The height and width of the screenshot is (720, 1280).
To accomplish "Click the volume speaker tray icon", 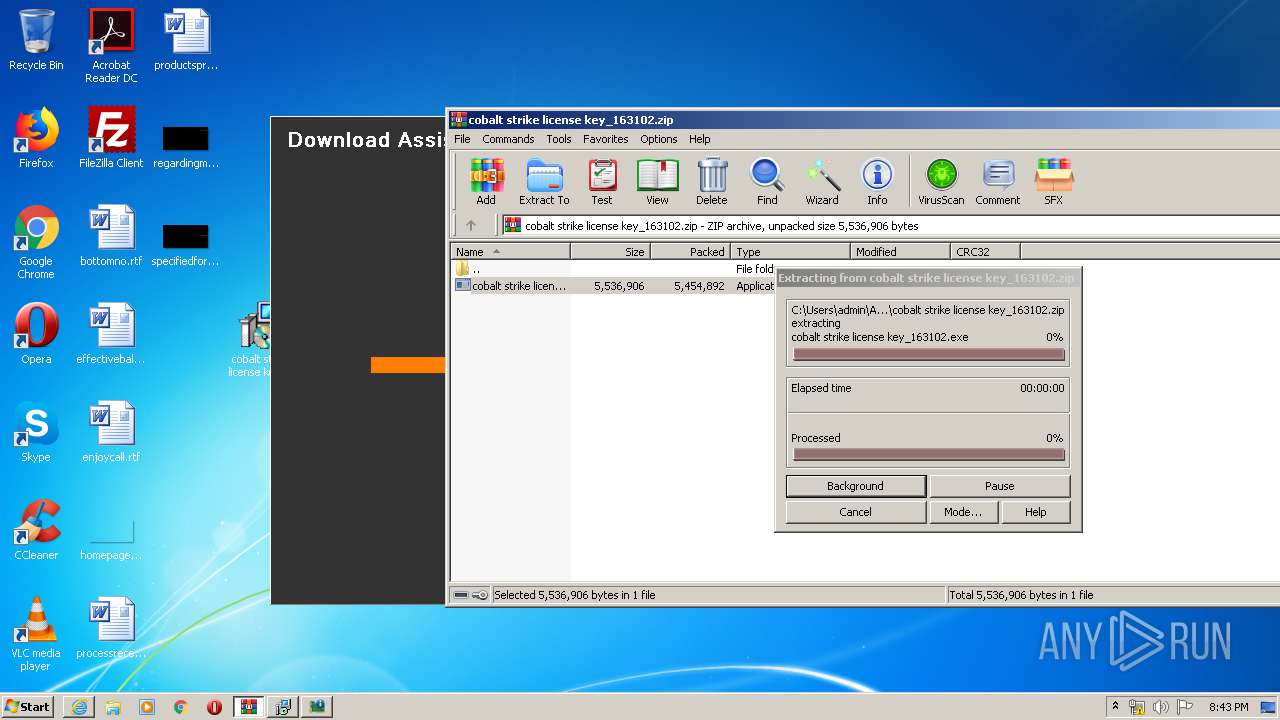I will coord(1162,707).
